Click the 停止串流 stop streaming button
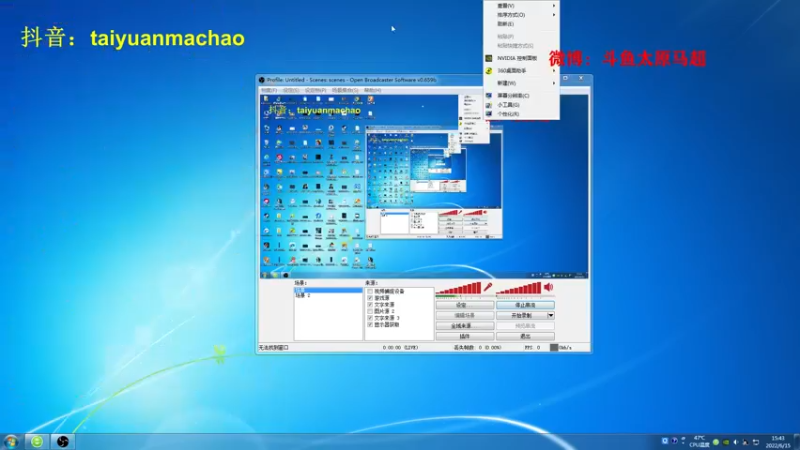The width and height of the screenshot is (800, 450). coord(525,305)
